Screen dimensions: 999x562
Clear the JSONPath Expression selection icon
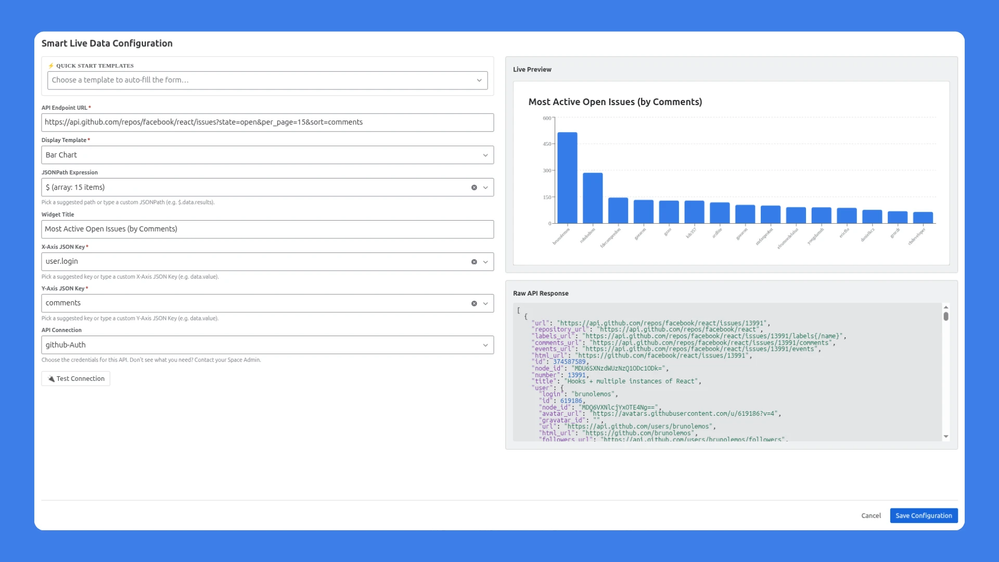(x=474, y=187)
